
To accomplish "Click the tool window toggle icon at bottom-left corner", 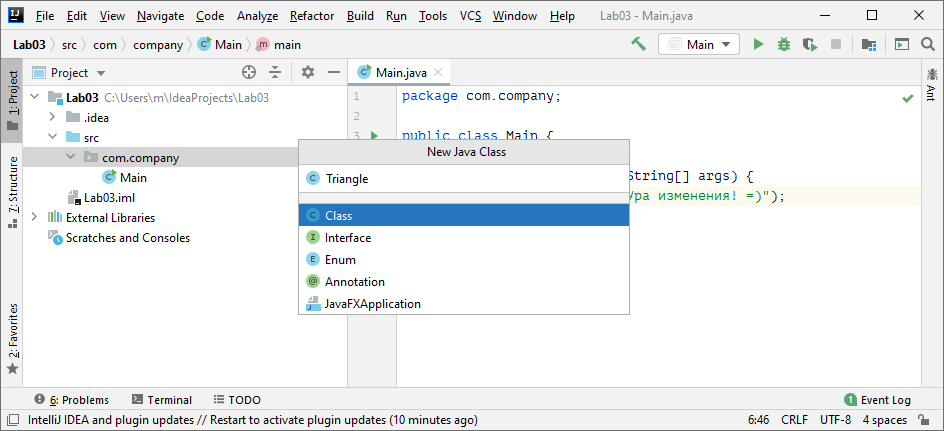I will tap(12, 420).
